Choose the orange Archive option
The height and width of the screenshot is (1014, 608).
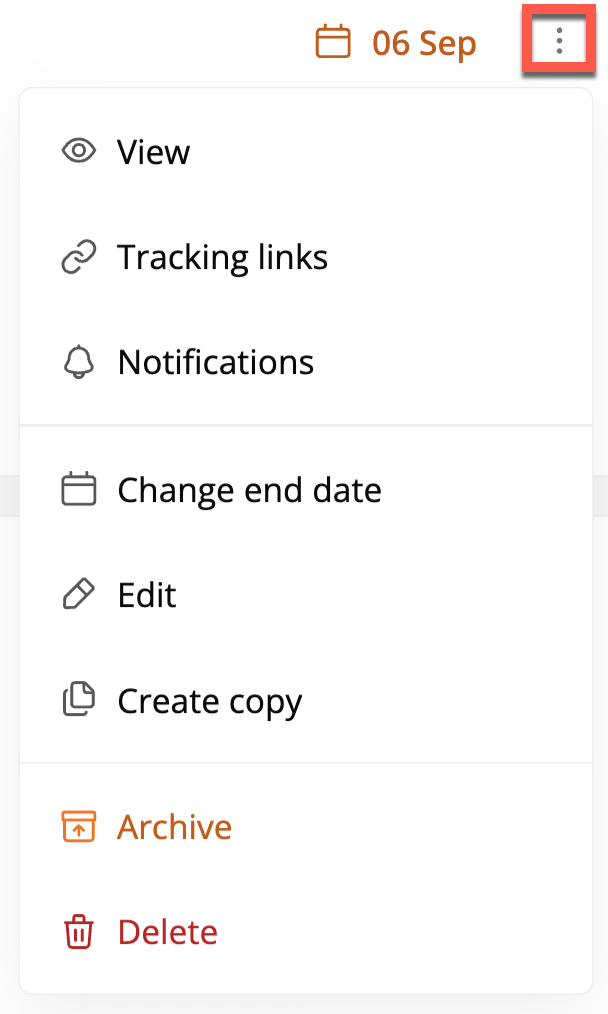pos(174,827)
